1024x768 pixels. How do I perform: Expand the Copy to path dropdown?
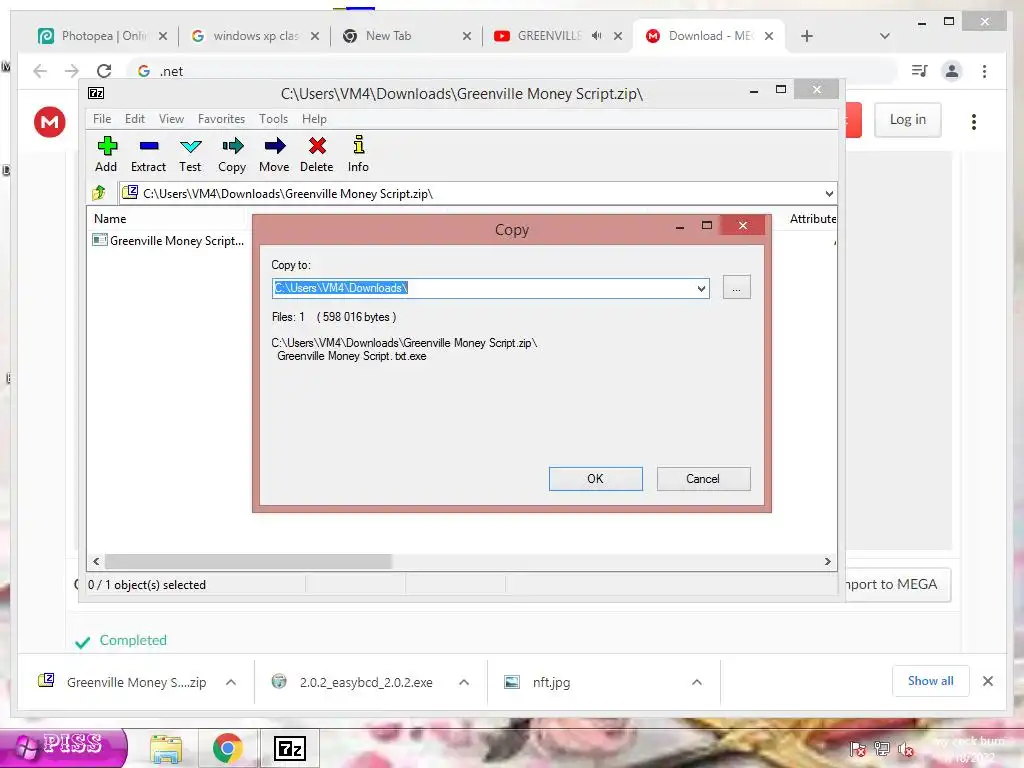click(701, 288)
